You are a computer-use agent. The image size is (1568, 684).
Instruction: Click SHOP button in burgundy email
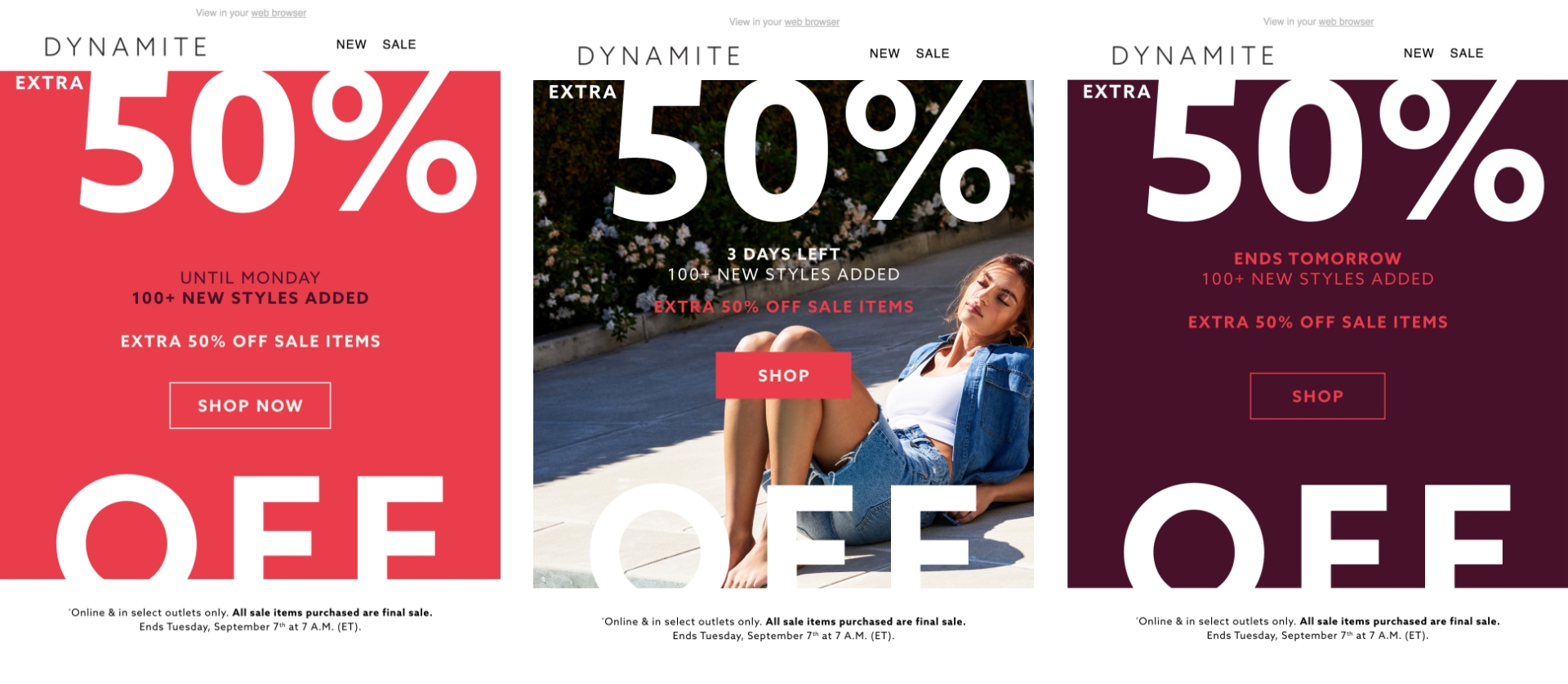coord(1317,396)
